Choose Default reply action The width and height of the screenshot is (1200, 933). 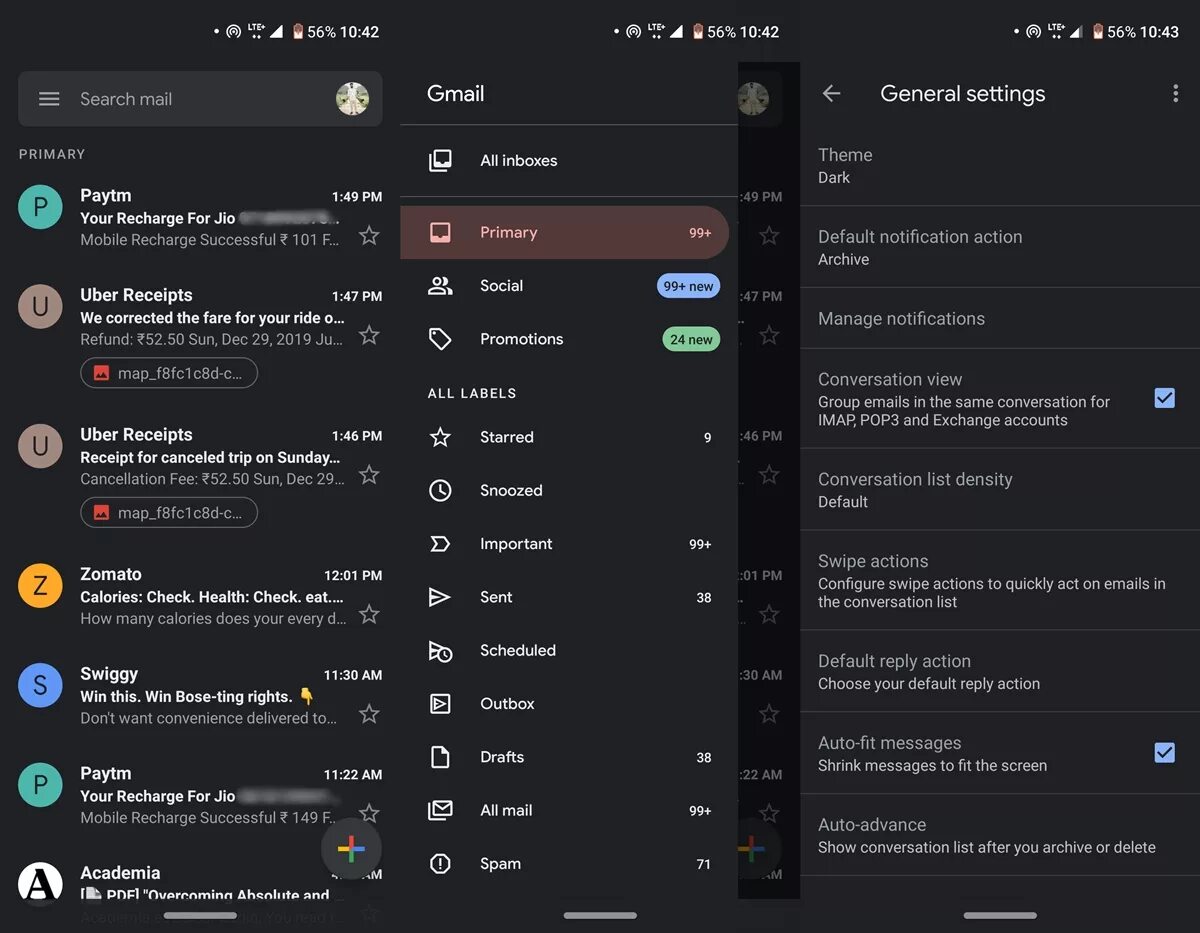[1000, 672]
